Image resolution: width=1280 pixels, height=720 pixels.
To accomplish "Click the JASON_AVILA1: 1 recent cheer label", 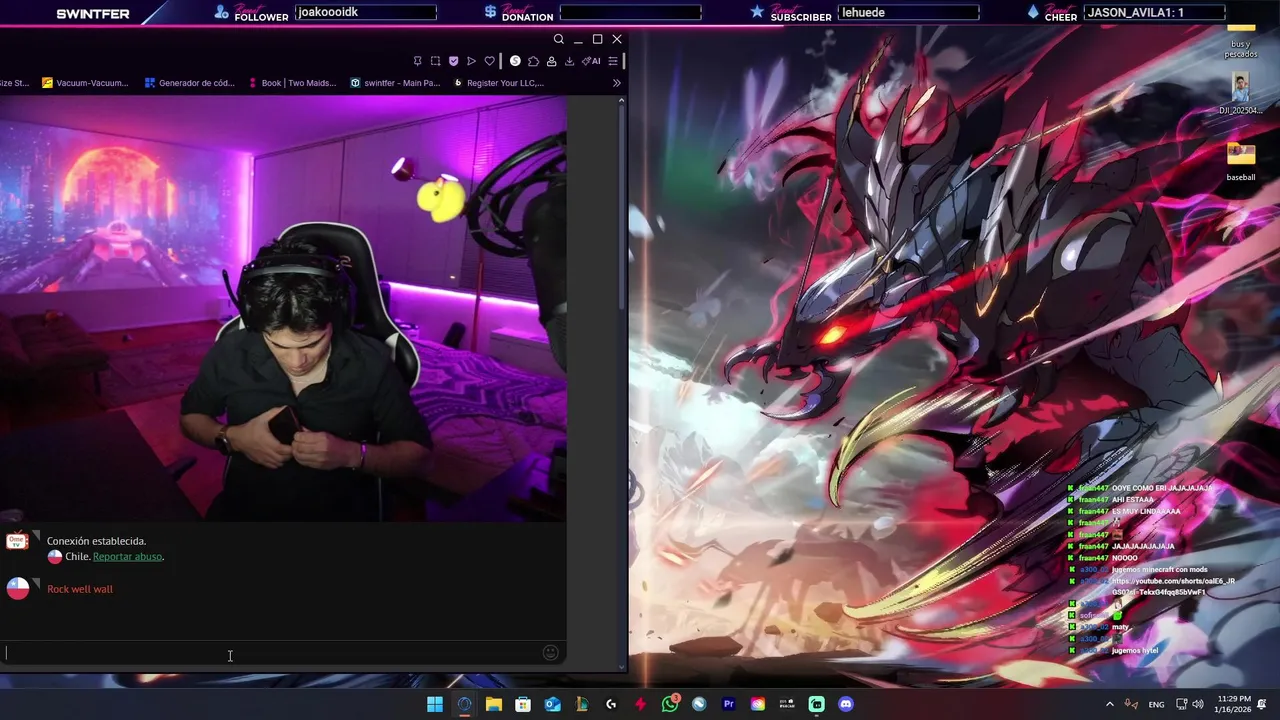I will pos(1154,12).
